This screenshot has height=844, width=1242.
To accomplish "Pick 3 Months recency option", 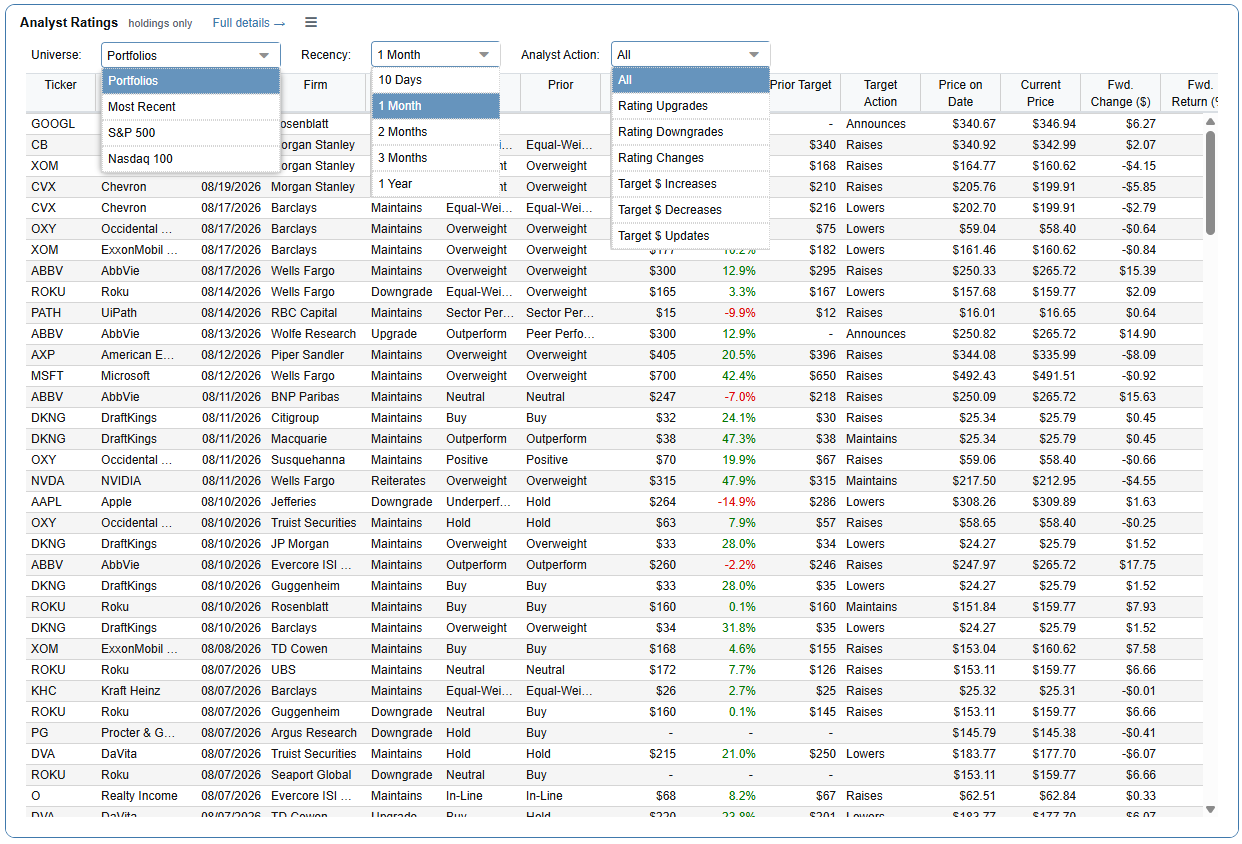I will pyautogui.click(x=435, y=158).
